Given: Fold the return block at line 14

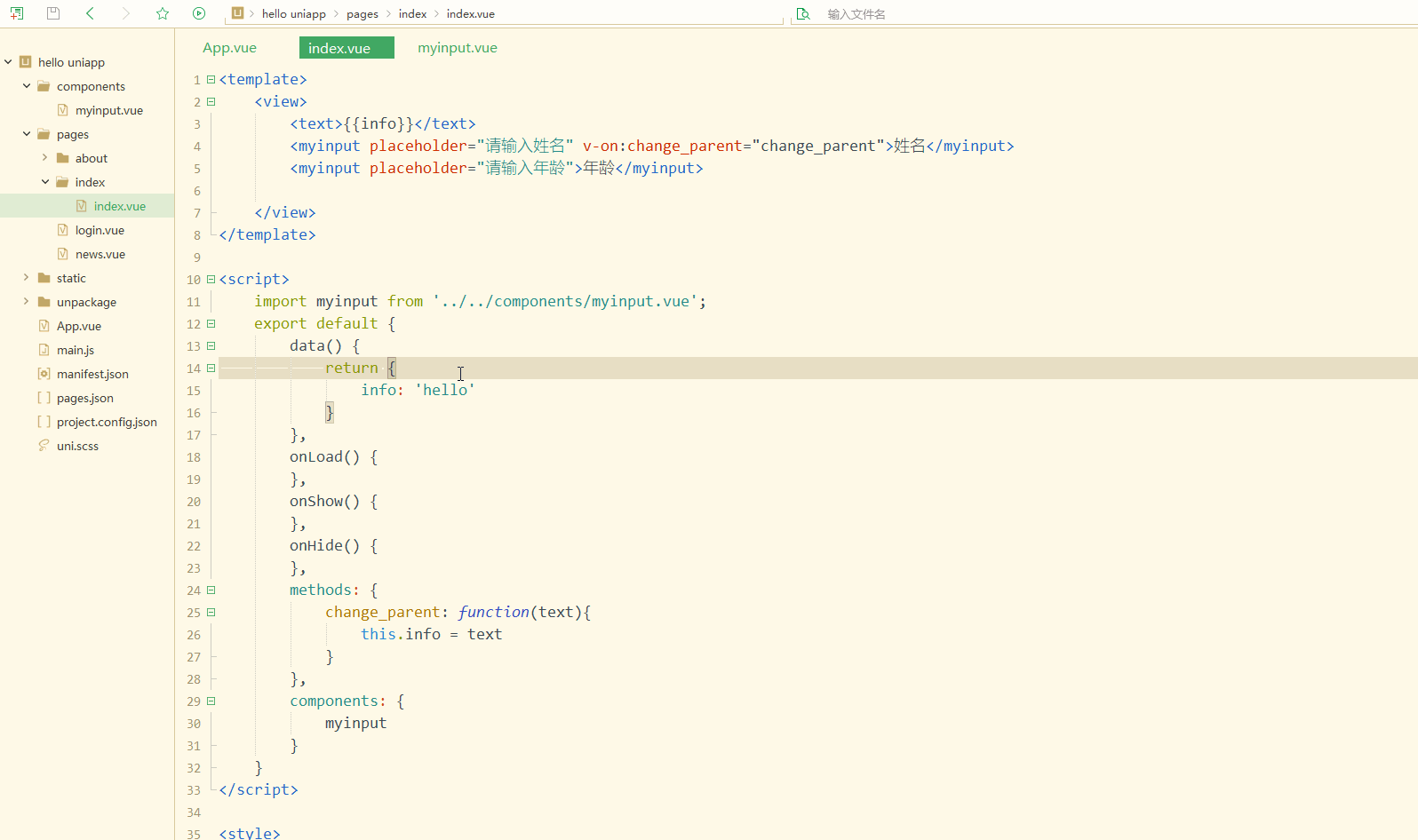Looking at the screenshot, I should coord(211,368).
